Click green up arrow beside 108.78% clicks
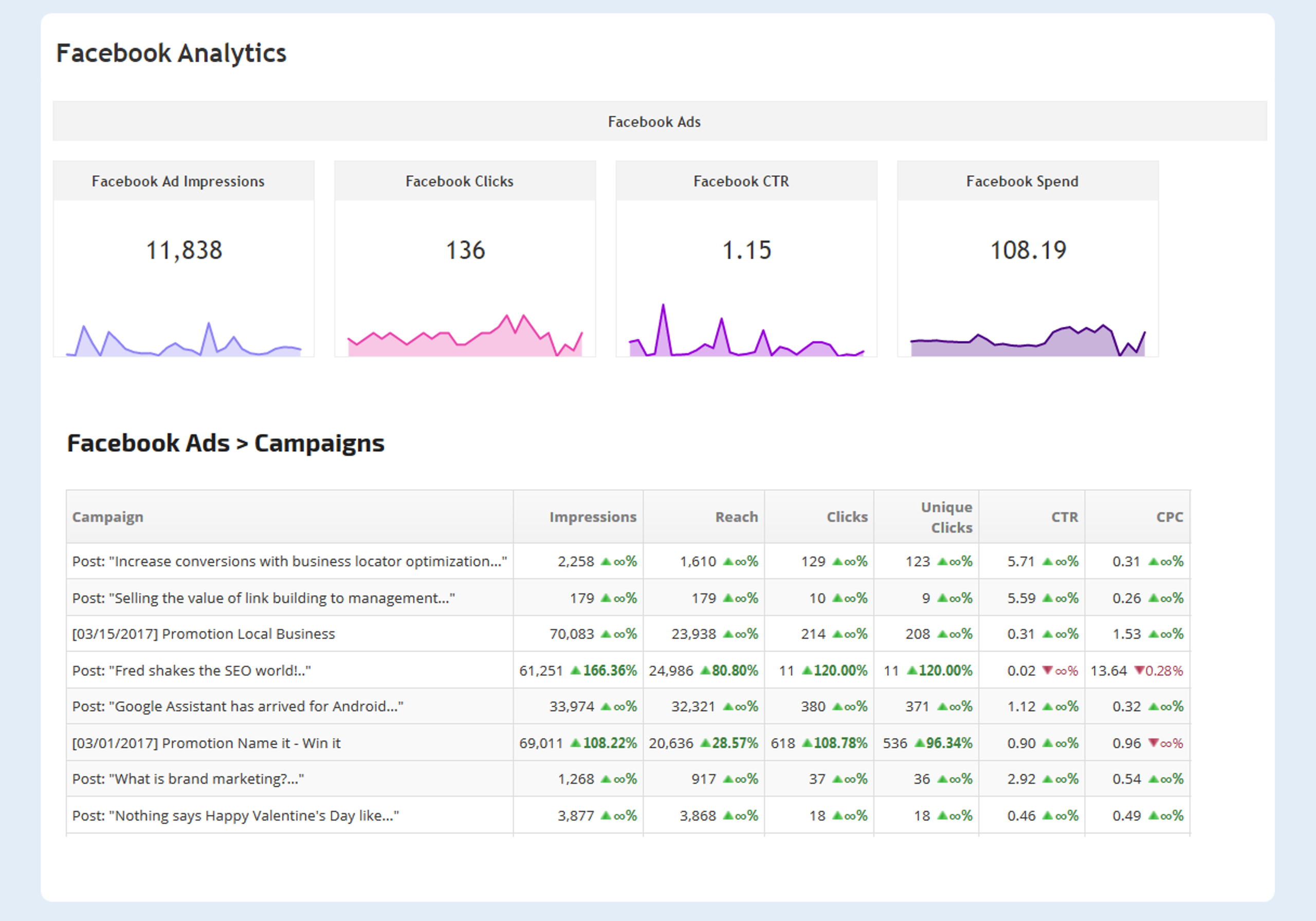1316x921 pixels. point(807,743)
